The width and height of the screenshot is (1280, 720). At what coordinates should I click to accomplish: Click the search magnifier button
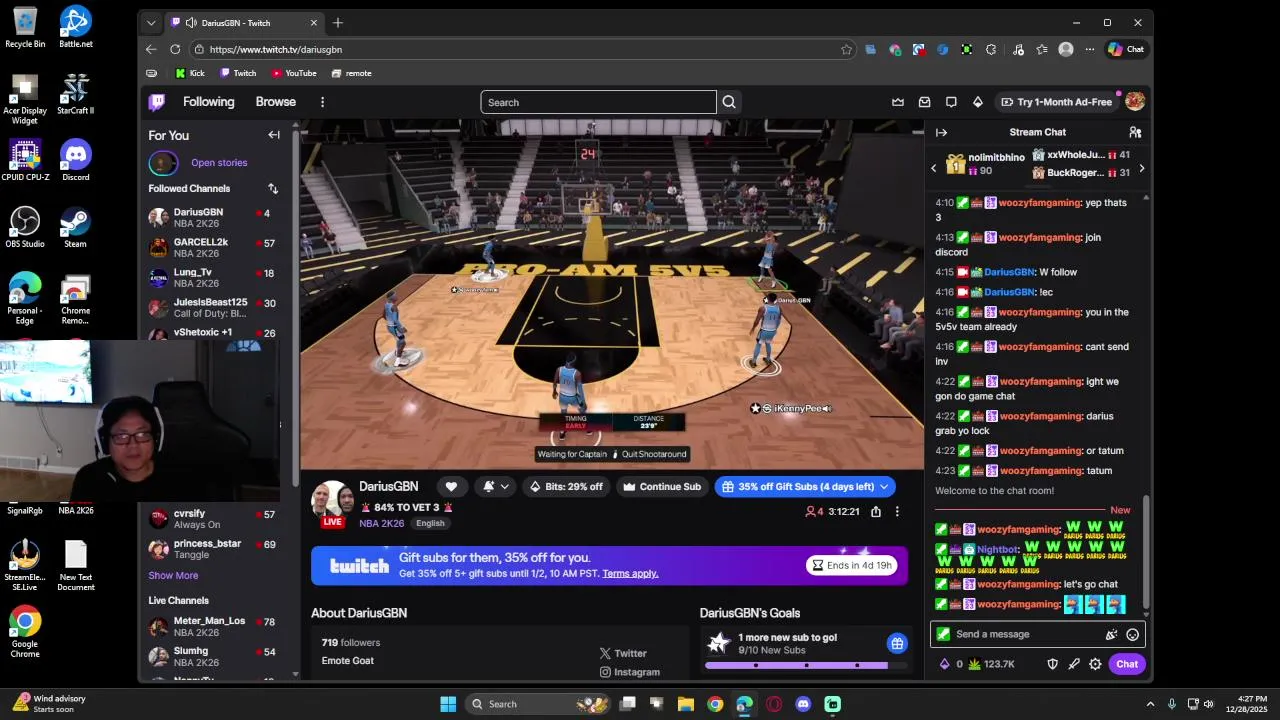click(x=729, y=102)
